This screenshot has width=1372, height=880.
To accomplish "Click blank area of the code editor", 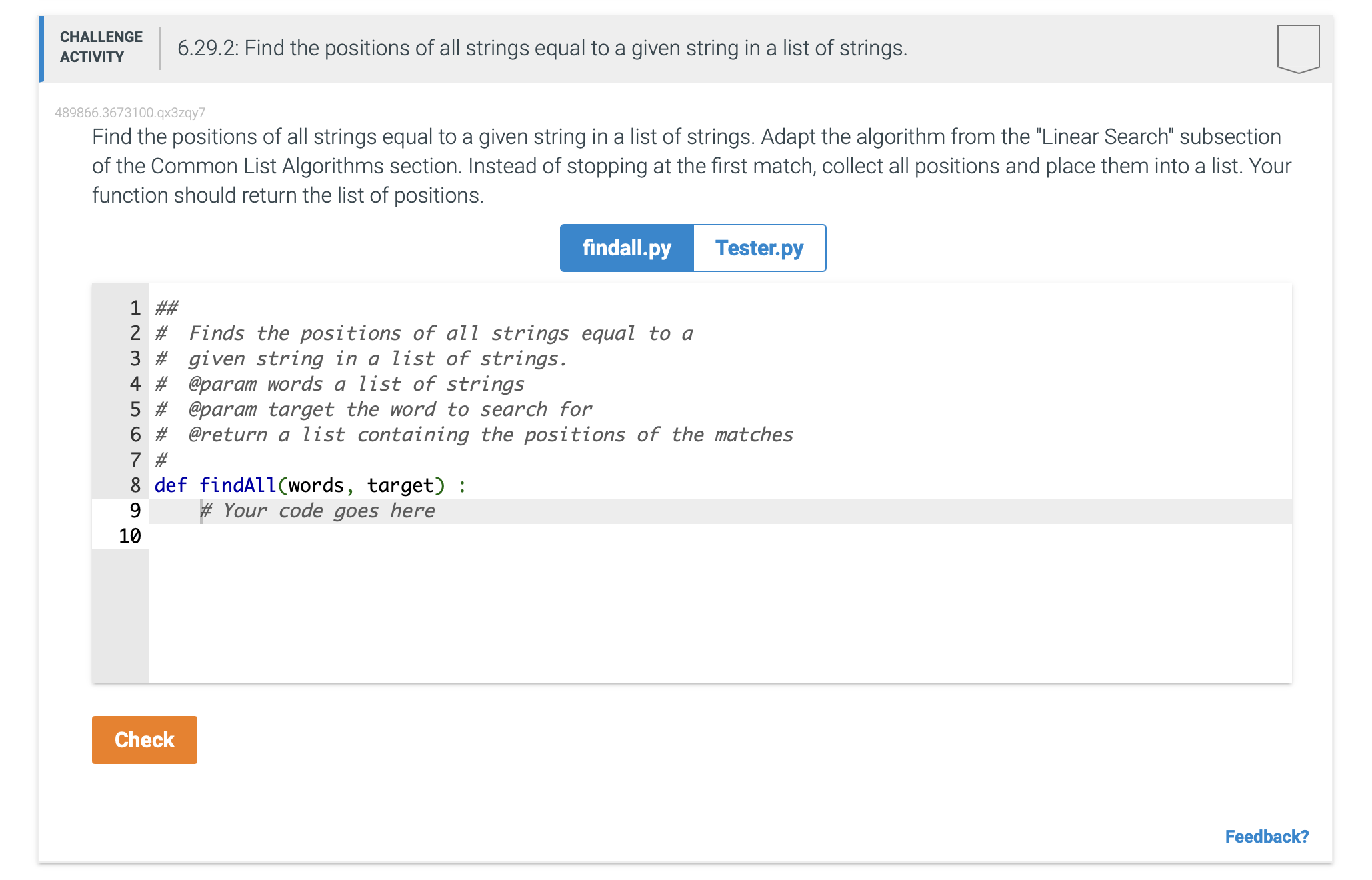I will [x=720, y=613].
